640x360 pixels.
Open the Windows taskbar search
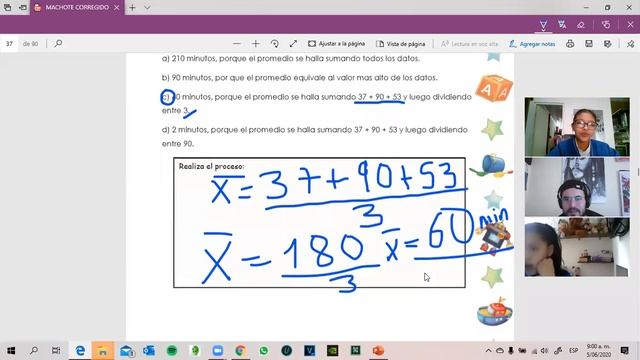click(34, 351)
